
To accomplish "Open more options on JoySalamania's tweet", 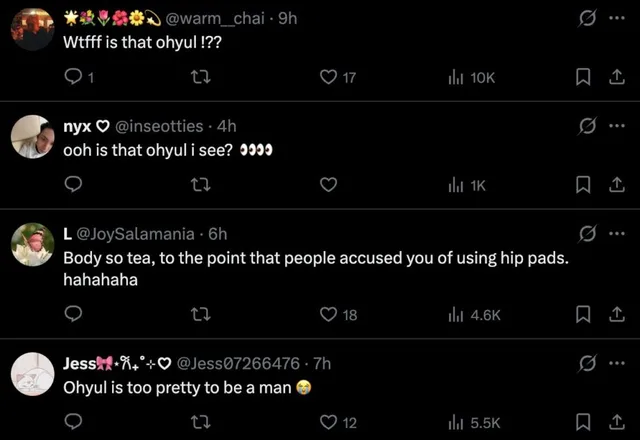I will click(617, 233).
